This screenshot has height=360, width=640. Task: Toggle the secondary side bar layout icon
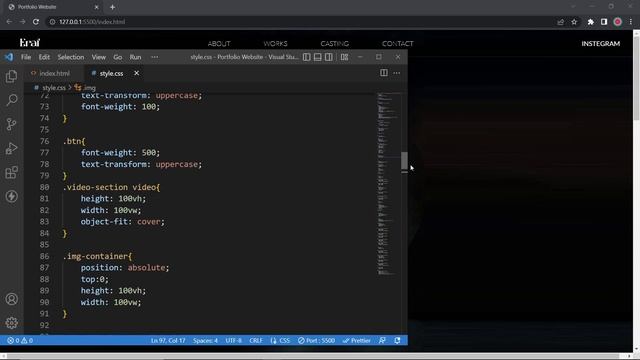[x=329, y=57]
